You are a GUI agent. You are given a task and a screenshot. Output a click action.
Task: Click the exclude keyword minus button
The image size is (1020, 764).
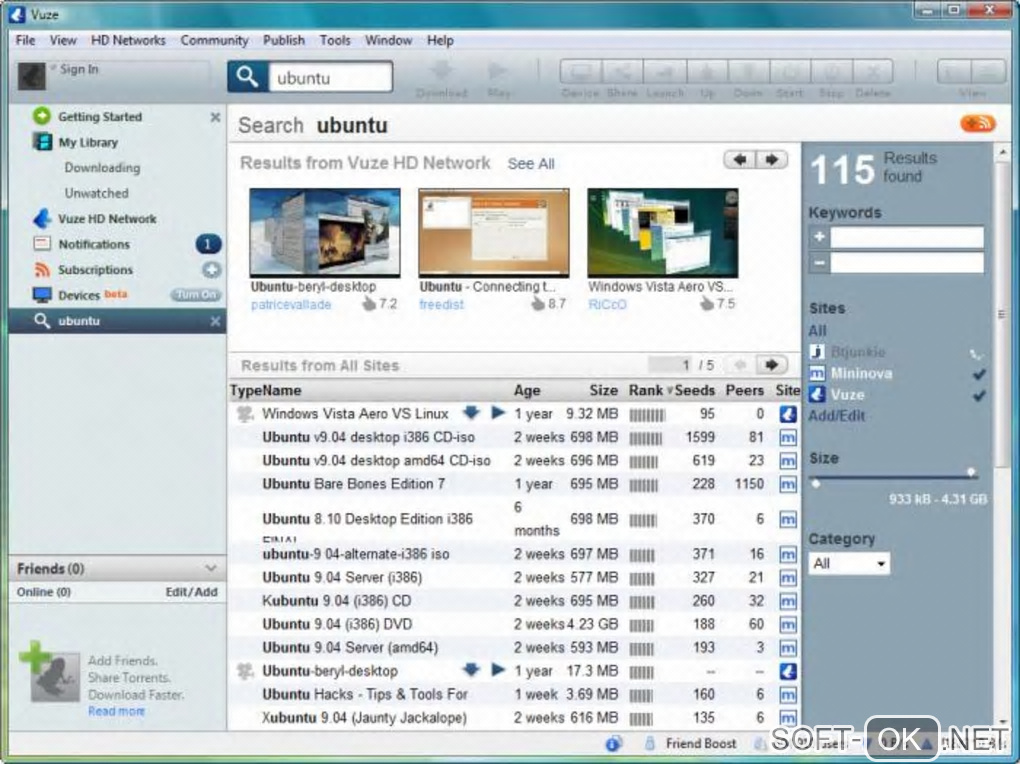[819, 263]
